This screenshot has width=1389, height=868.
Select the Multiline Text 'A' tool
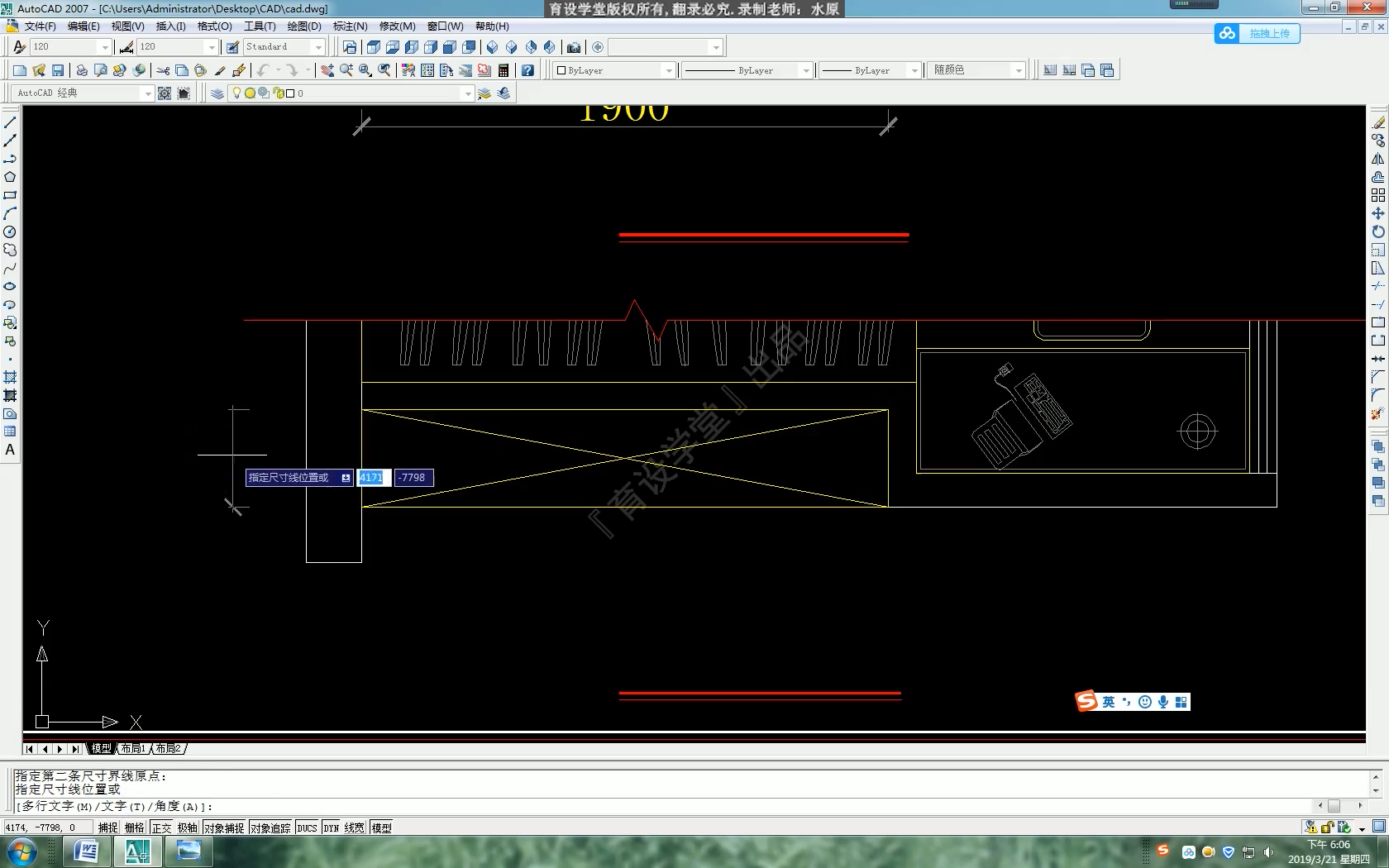point(10,450)
